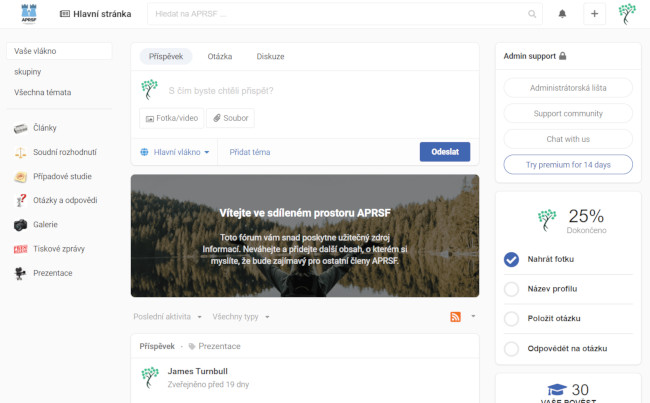
Task: Open the Všechny typy filter dropdown
Action: pyautogui.click(x=241, y=317)
